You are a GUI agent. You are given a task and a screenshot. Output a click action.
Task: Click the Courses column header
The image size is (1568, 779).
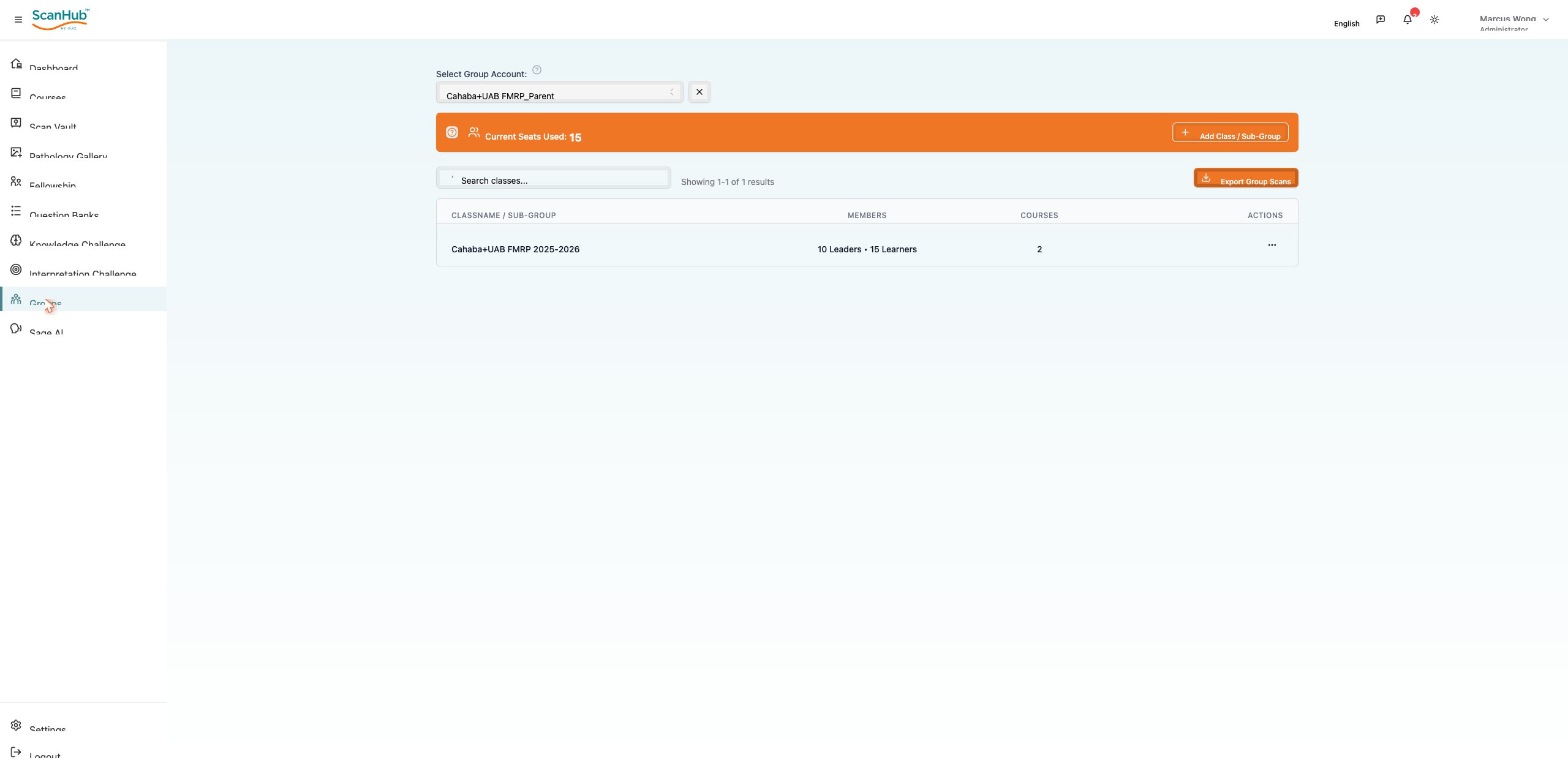(1039, 216)
